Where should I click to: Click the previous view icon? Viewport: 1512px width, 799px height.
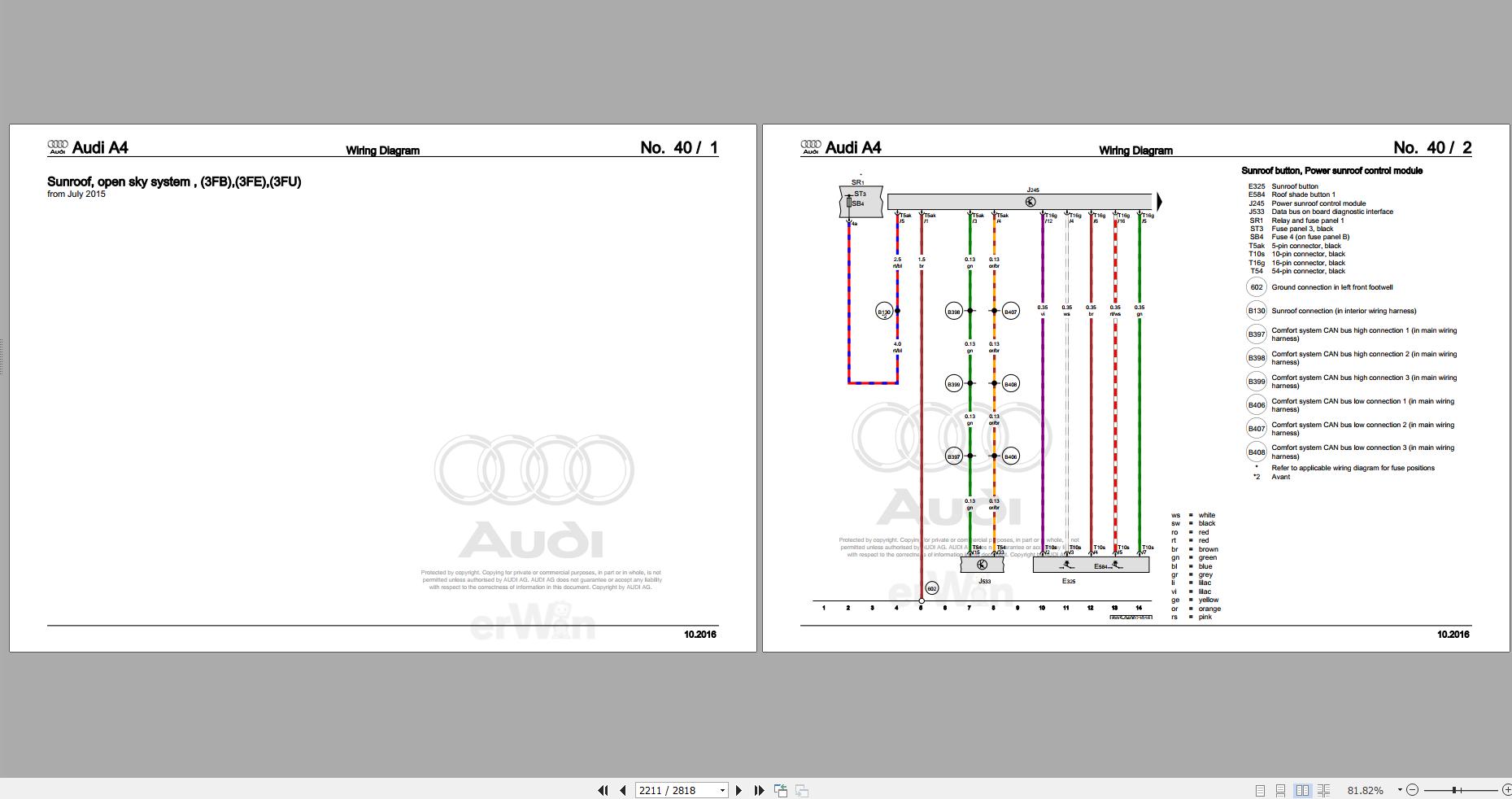point(781,790)
